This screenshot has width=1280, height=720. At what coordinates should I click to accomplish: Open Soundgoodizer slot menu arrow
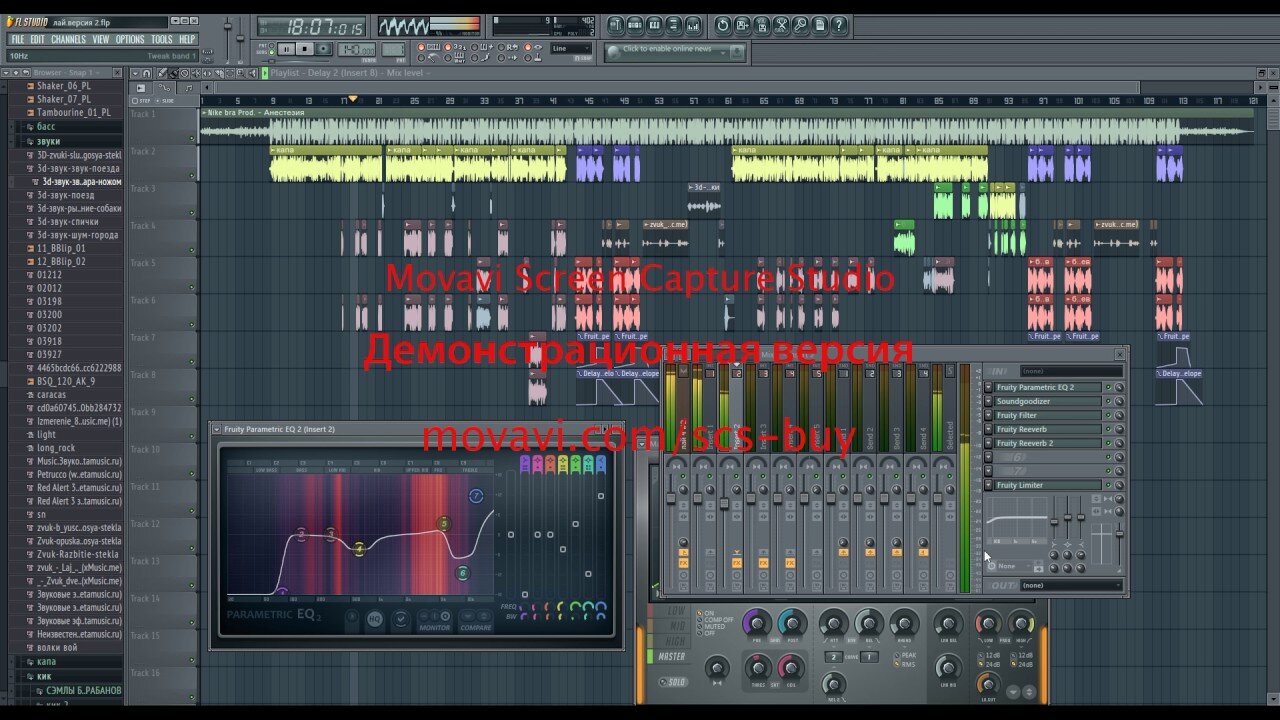(x=988, y=401)
